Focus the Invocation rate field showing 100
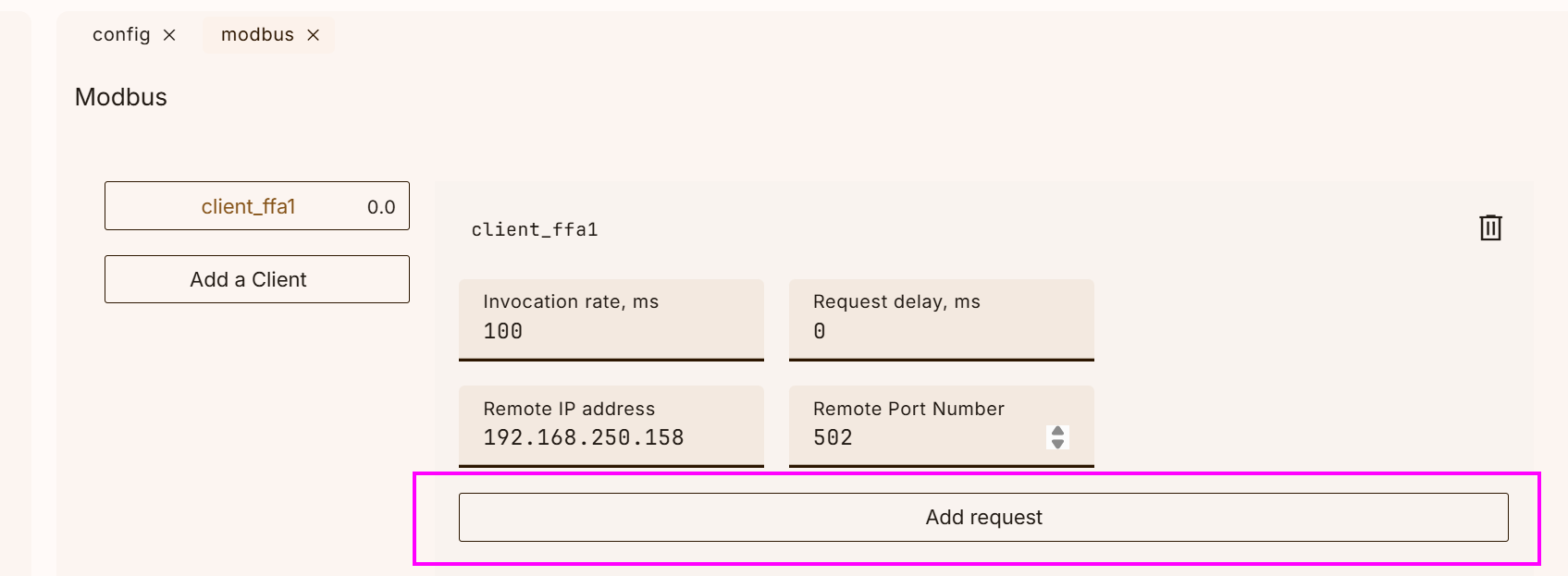1568x576 pixels. point(611,320)
